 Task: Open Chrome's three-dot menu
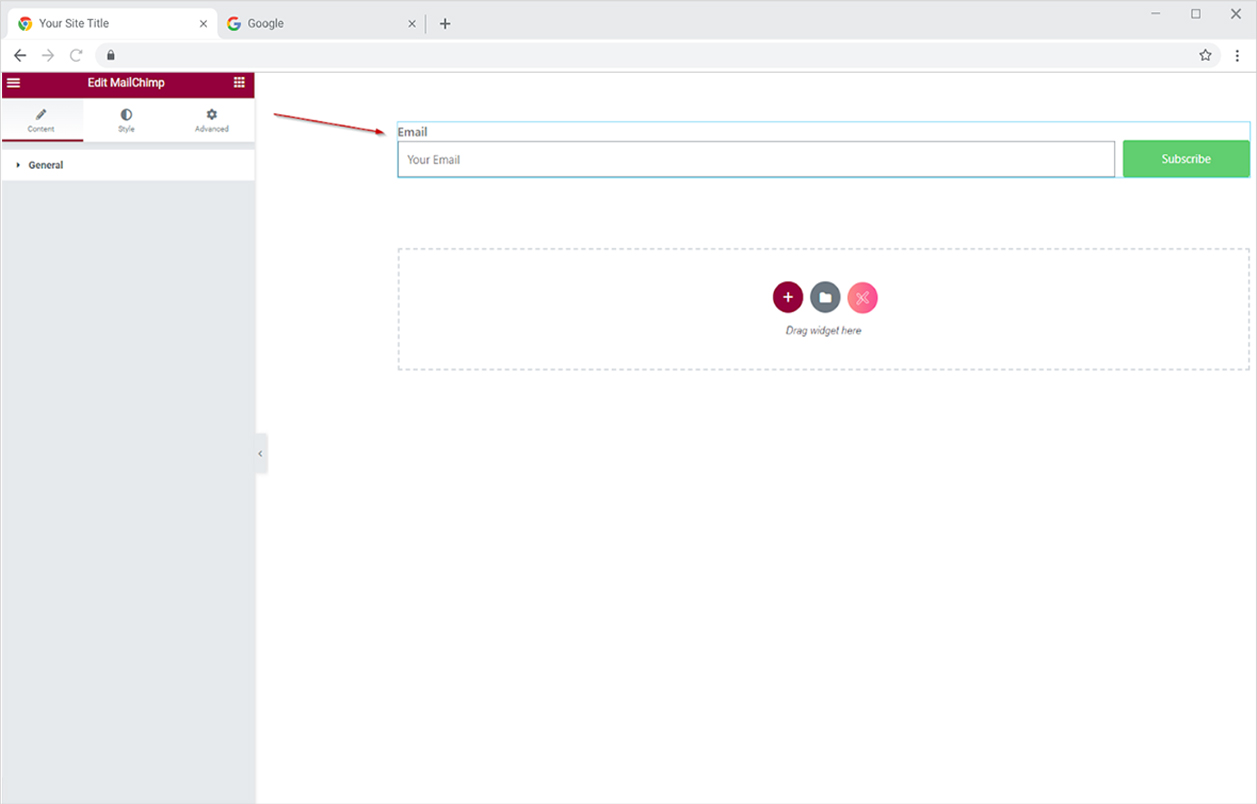(x=1237, y=55)
